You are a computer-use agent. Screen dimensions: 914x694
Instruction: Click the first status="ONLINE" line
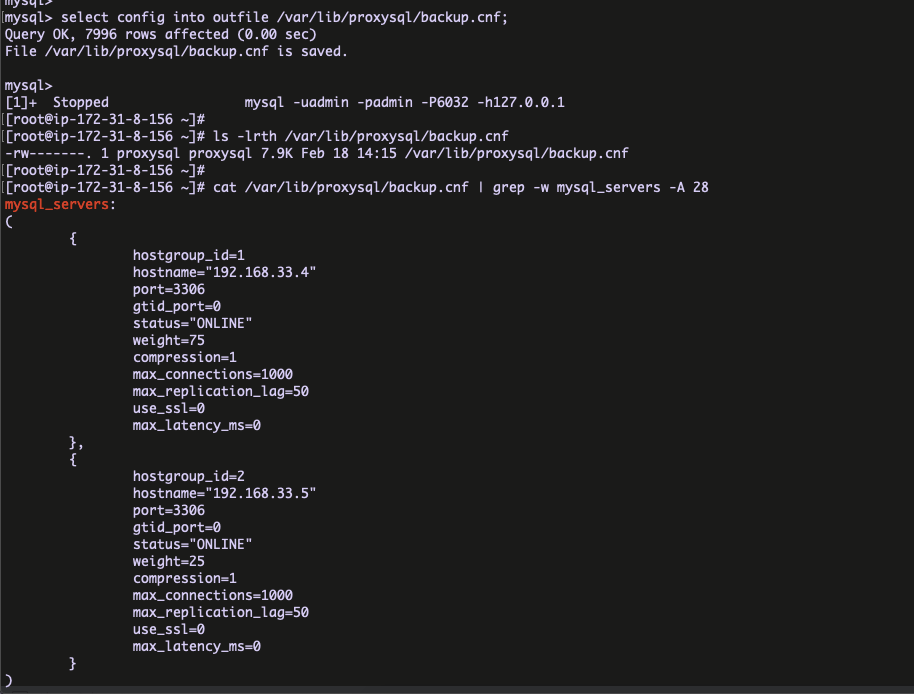[x=192, y=323]
